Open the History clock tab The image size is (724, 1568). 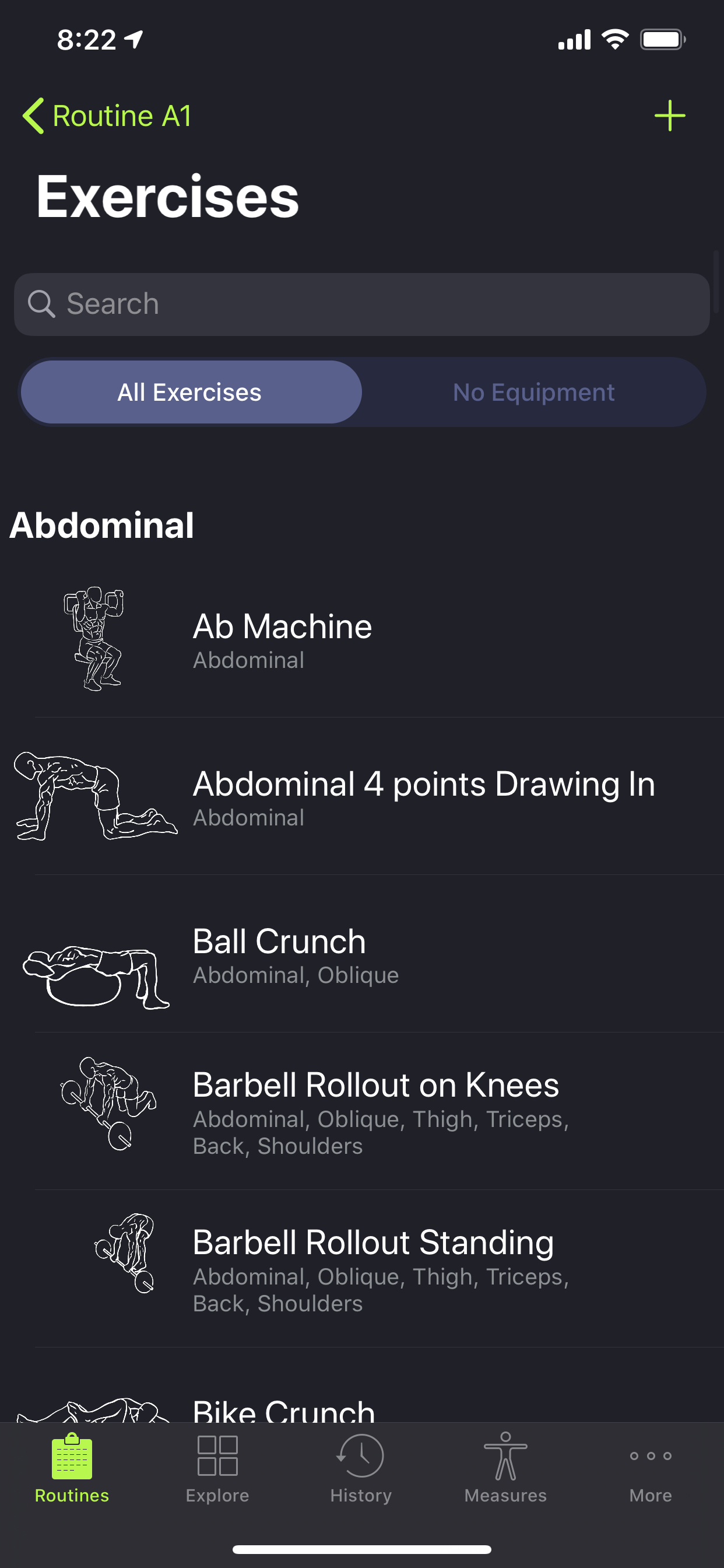pyautogui.click(x=361, y=1468)
